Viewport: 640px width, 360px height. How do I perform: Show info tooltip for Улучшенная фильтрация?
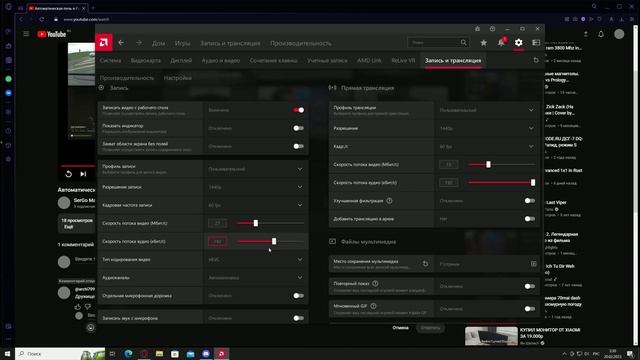pos(389,200)
